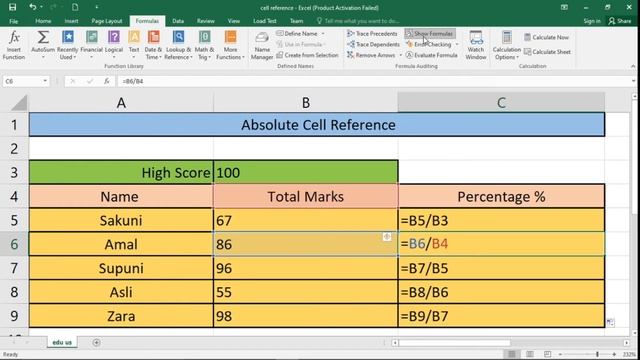Image resolution: width=640 pixels, height=360 pixels.
Task: Switch to the Insert tab
Action: tap(71, 21)
